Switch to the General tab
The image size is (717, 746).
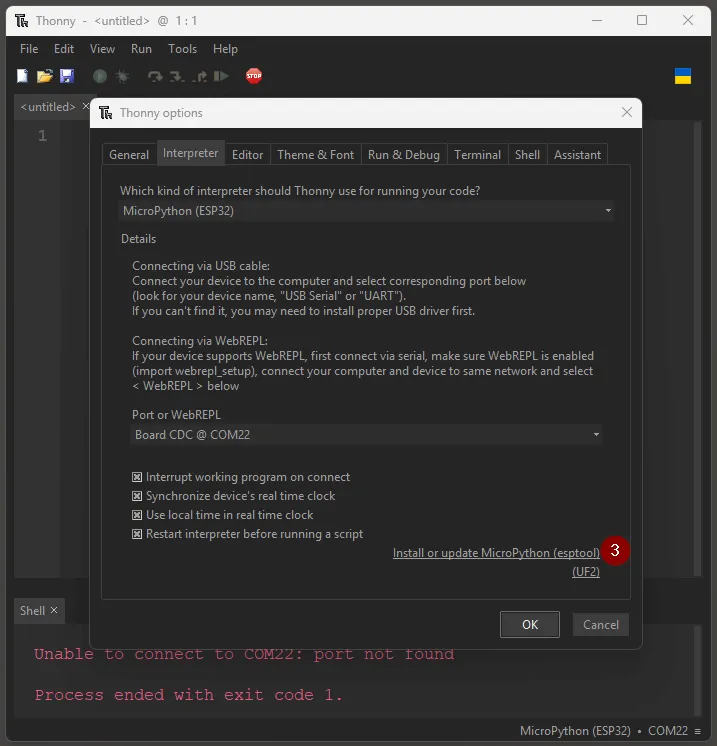tap(129, 155)
